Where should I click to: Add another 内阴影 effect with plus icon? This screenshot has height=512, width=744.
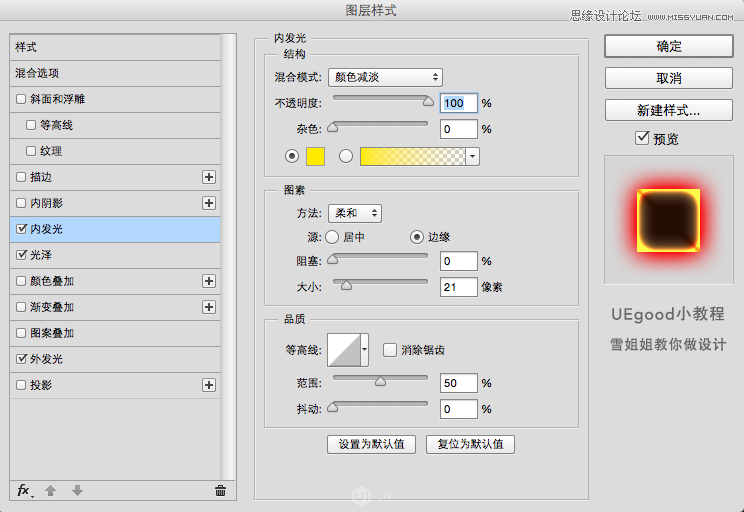tap(209, 203)
